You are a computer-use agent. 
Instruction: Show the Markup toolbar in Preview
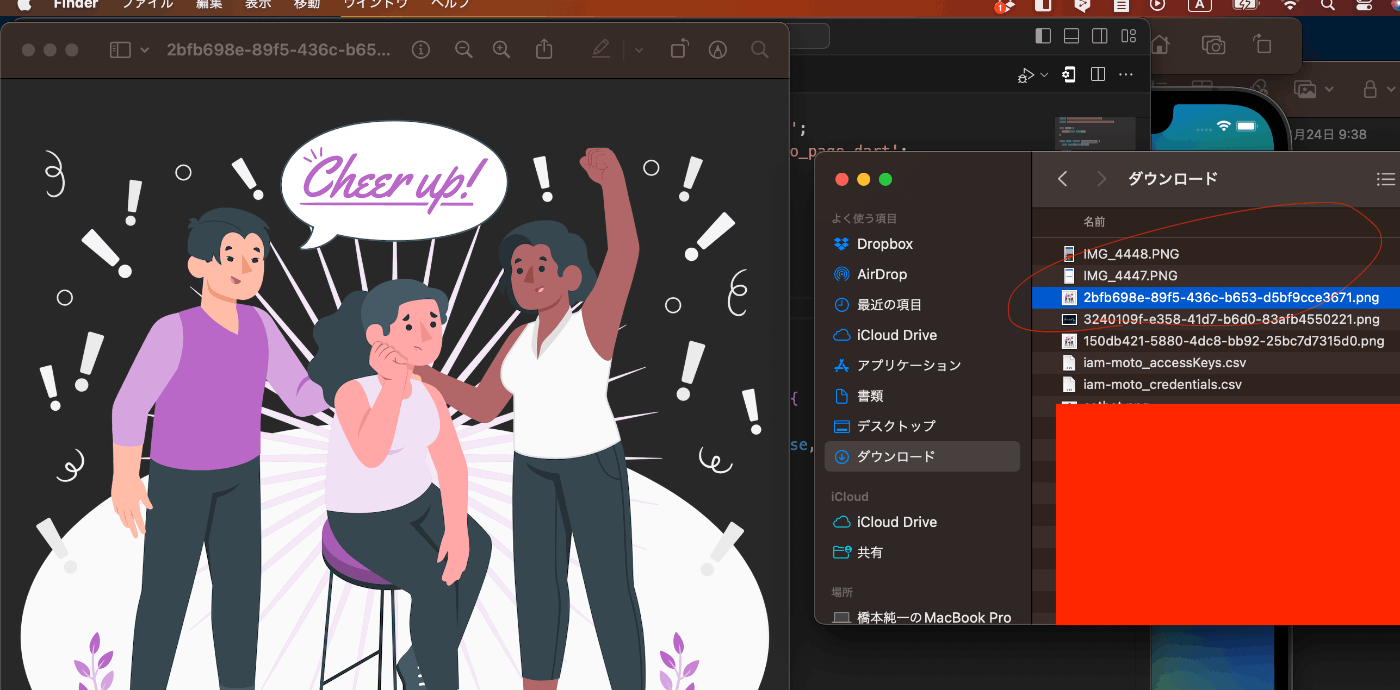pos(717,49)
